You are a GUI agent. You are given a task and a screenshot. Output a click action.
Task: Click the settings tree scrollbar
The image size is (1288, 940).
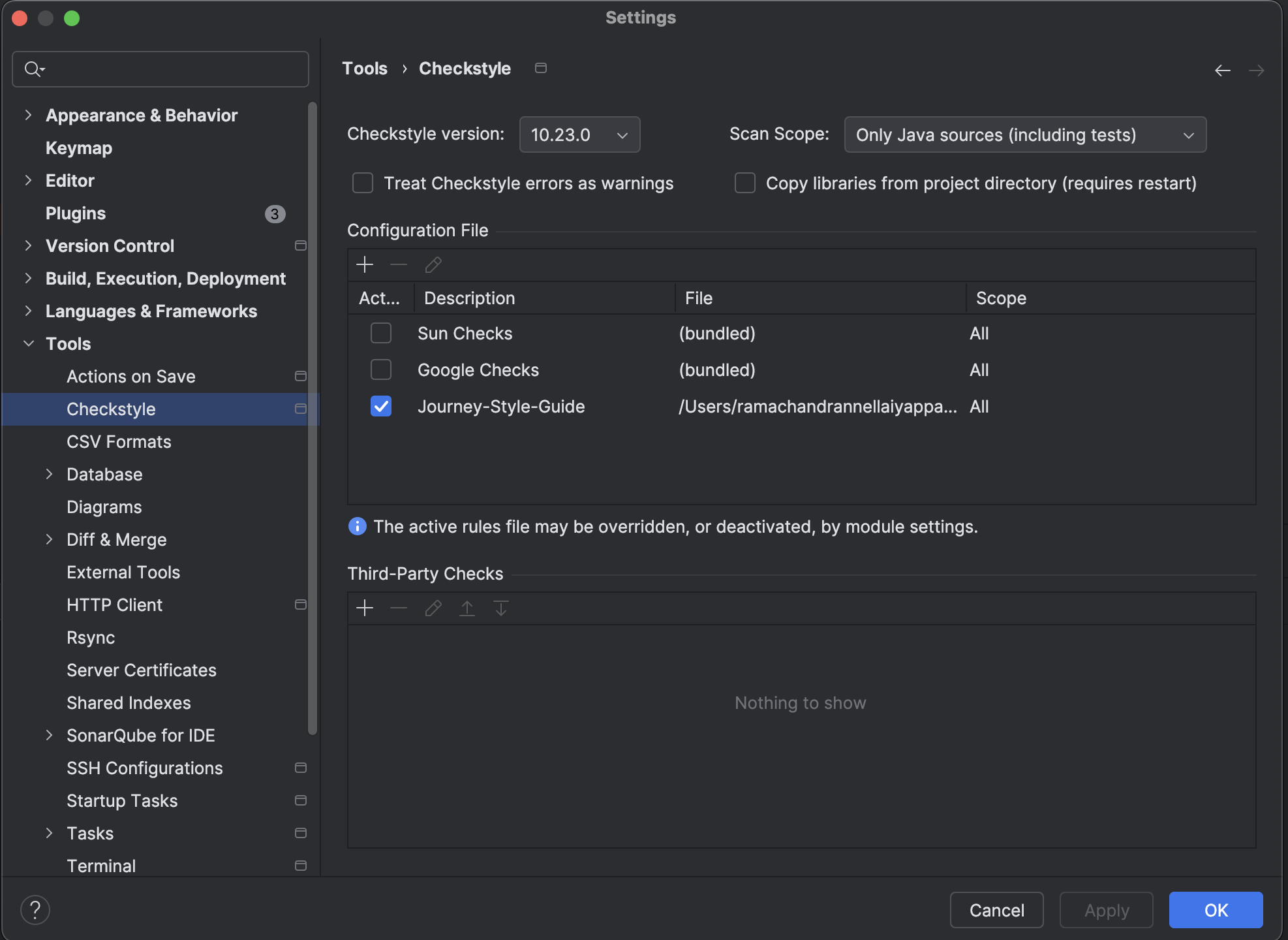[313, 418]
